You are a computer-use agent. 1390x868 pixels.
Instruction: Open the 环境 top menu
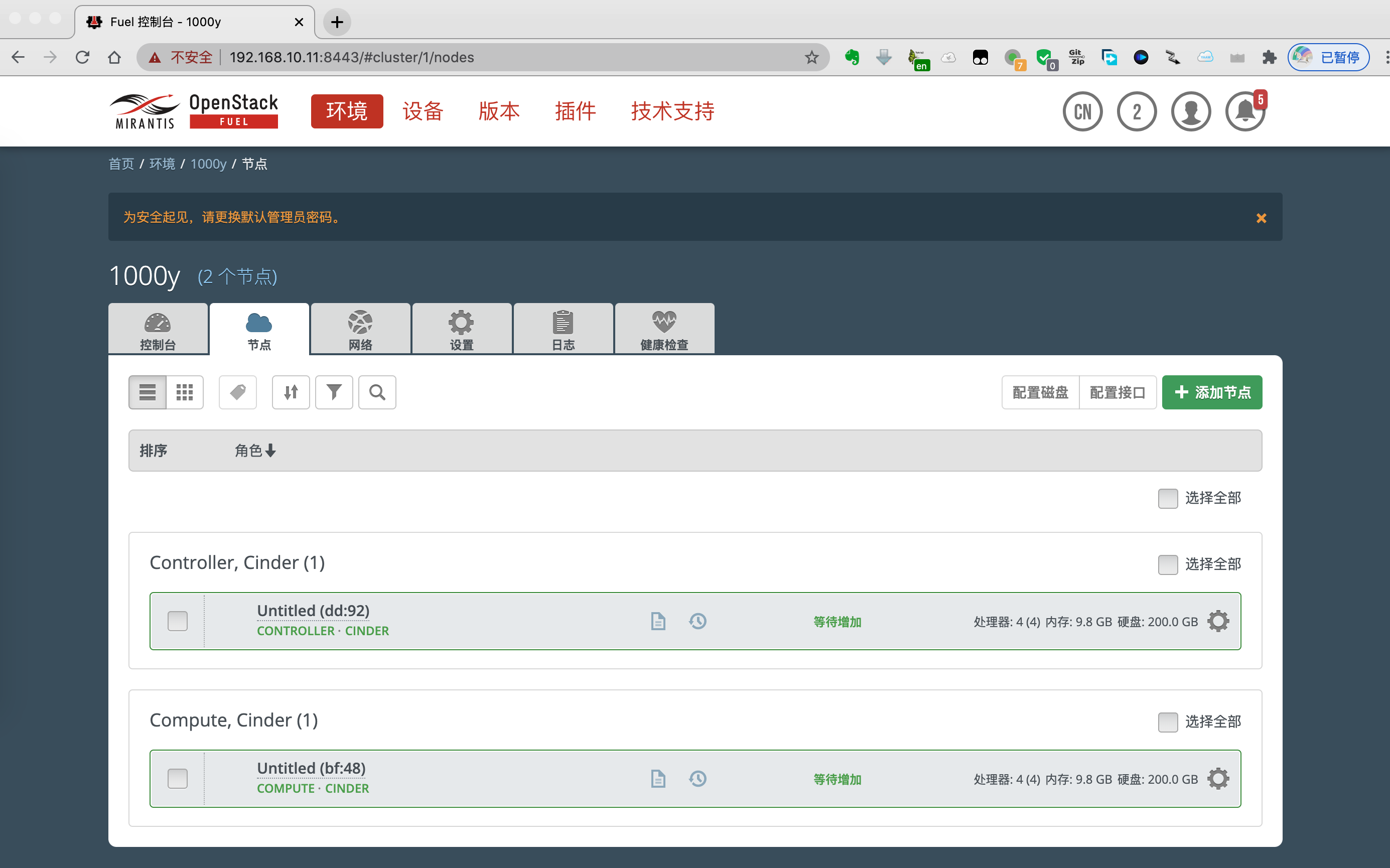pos(347,111)
